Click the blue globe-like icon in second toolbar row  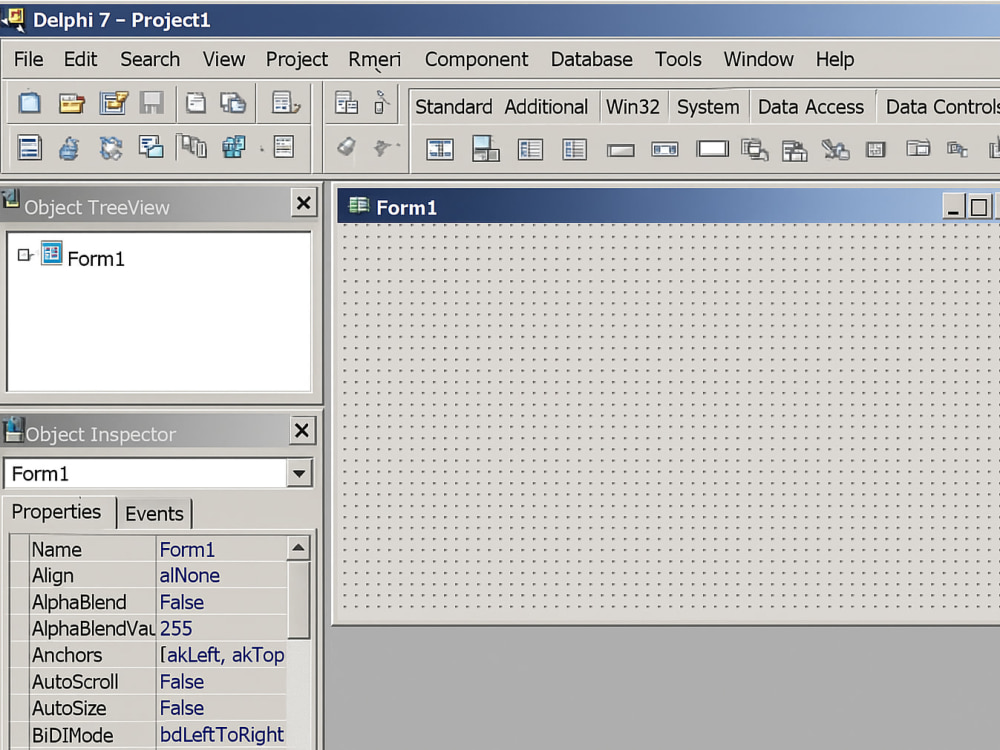point(70,148)
